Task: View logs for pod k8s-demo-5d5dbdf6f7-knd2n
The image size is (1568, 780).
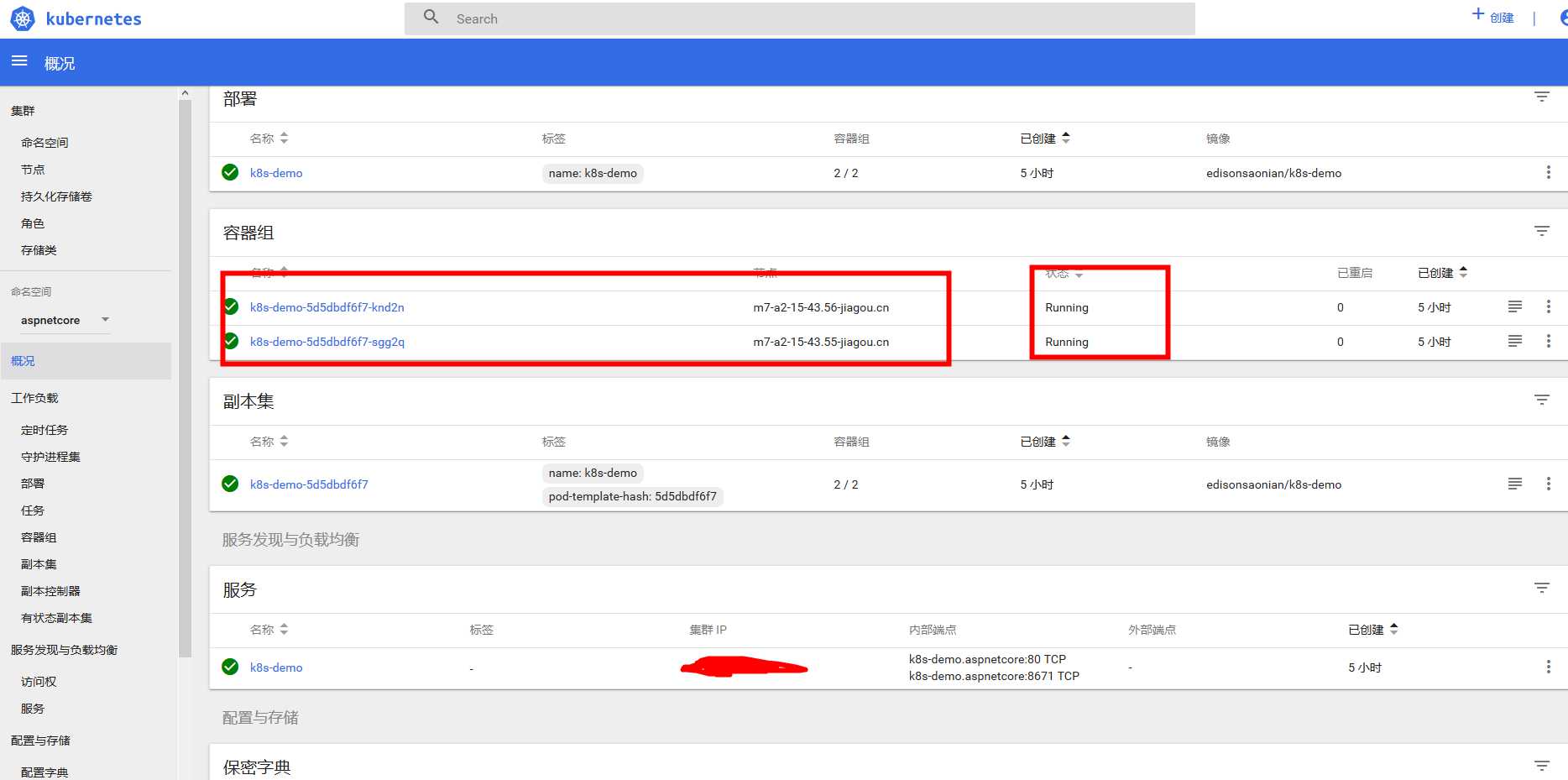Action: pos(1515,306)
